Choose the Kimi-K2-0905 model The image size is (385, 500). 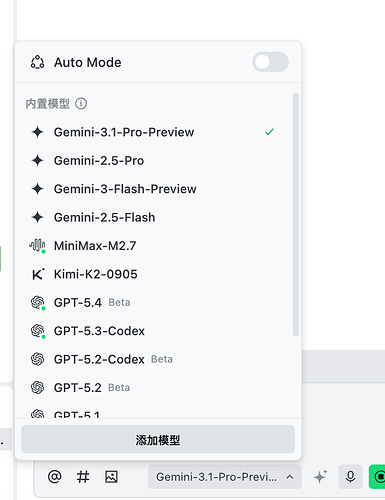pos(155,274)
